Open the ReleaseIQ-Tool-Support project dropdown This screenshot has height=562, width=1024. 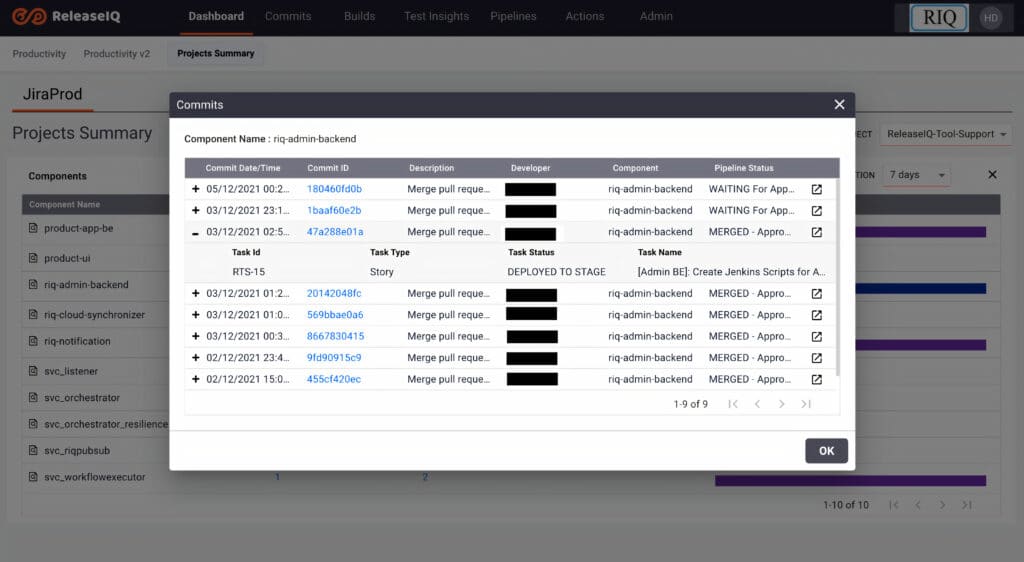click(x=946, y=134)
